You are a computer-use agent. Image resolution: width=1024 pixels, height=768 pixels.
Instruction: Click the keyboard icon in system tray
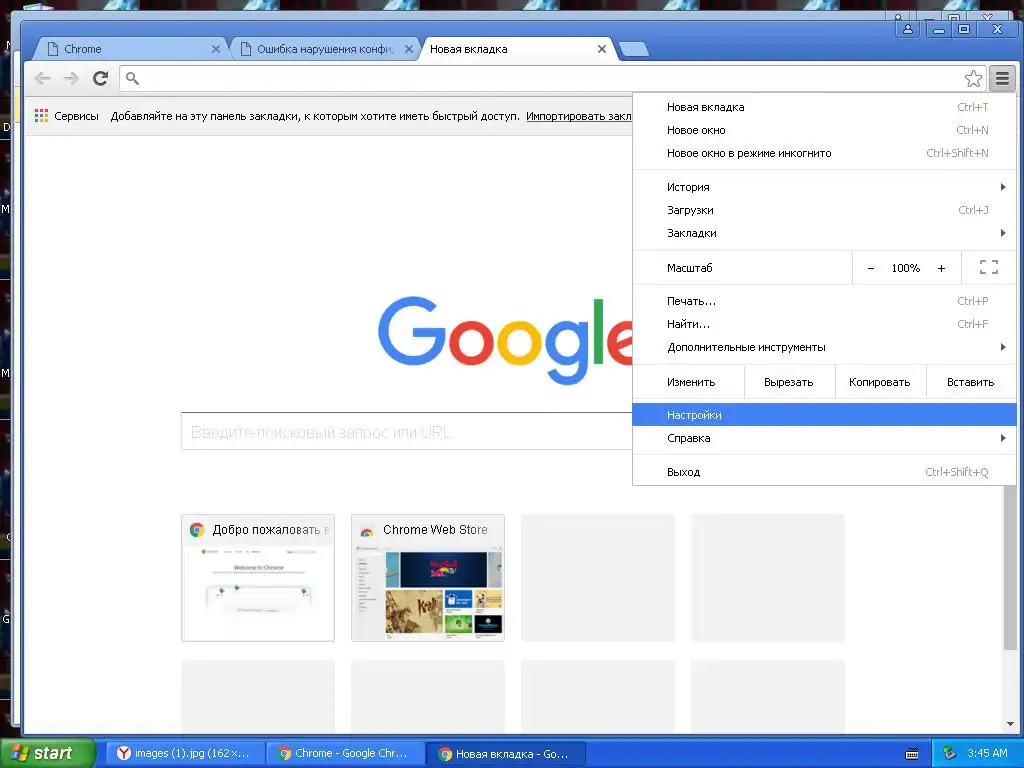pos(912,754)
